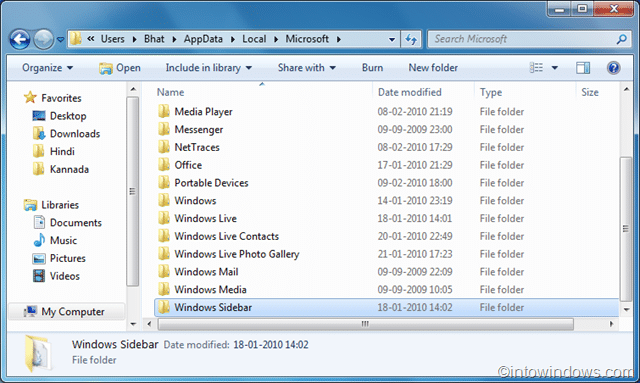The image size is (640, 383).
Task: Open the Music library
Action: click(x=63, y=240)
